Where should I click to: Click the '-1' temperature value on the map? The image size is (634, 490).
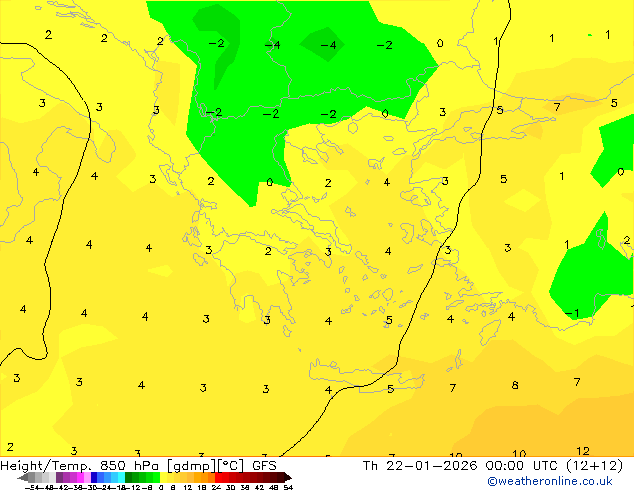pyautogui.click(x=572, y=313)
